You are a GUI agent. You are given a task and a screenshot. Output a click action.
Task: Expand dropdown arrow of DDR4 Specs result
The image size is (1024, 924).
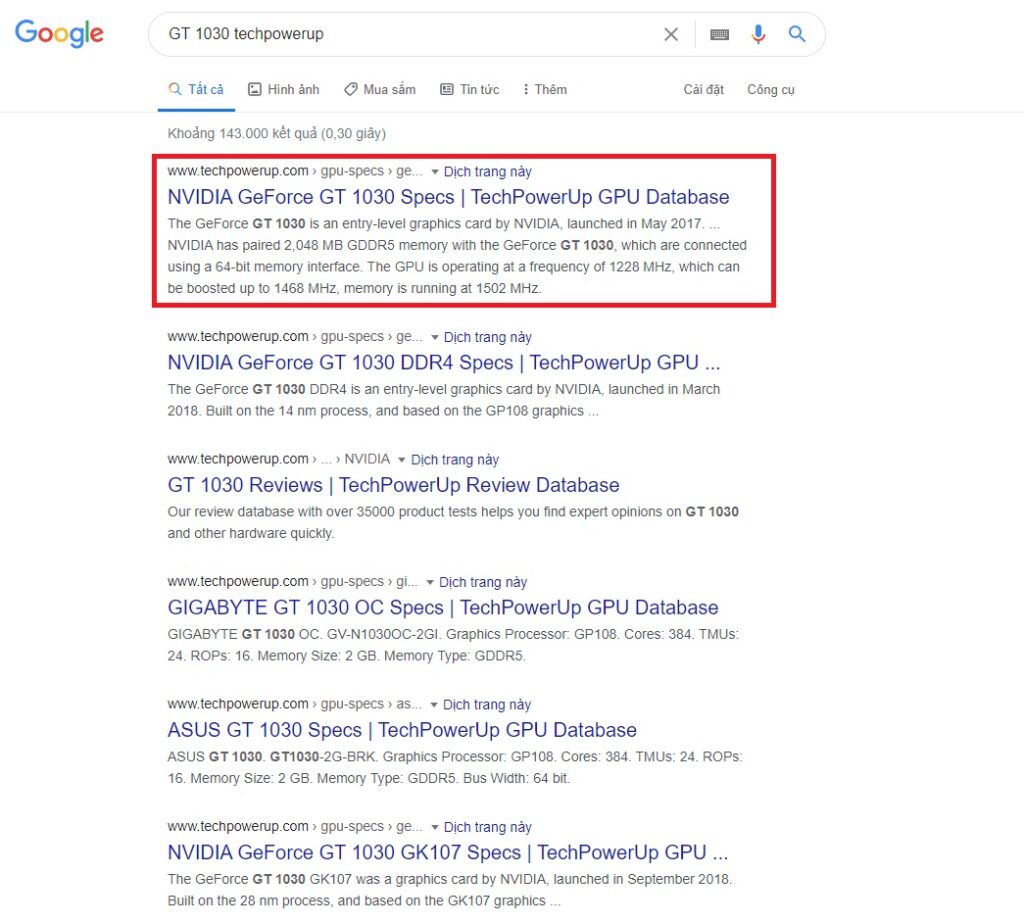tap(434, 338)
